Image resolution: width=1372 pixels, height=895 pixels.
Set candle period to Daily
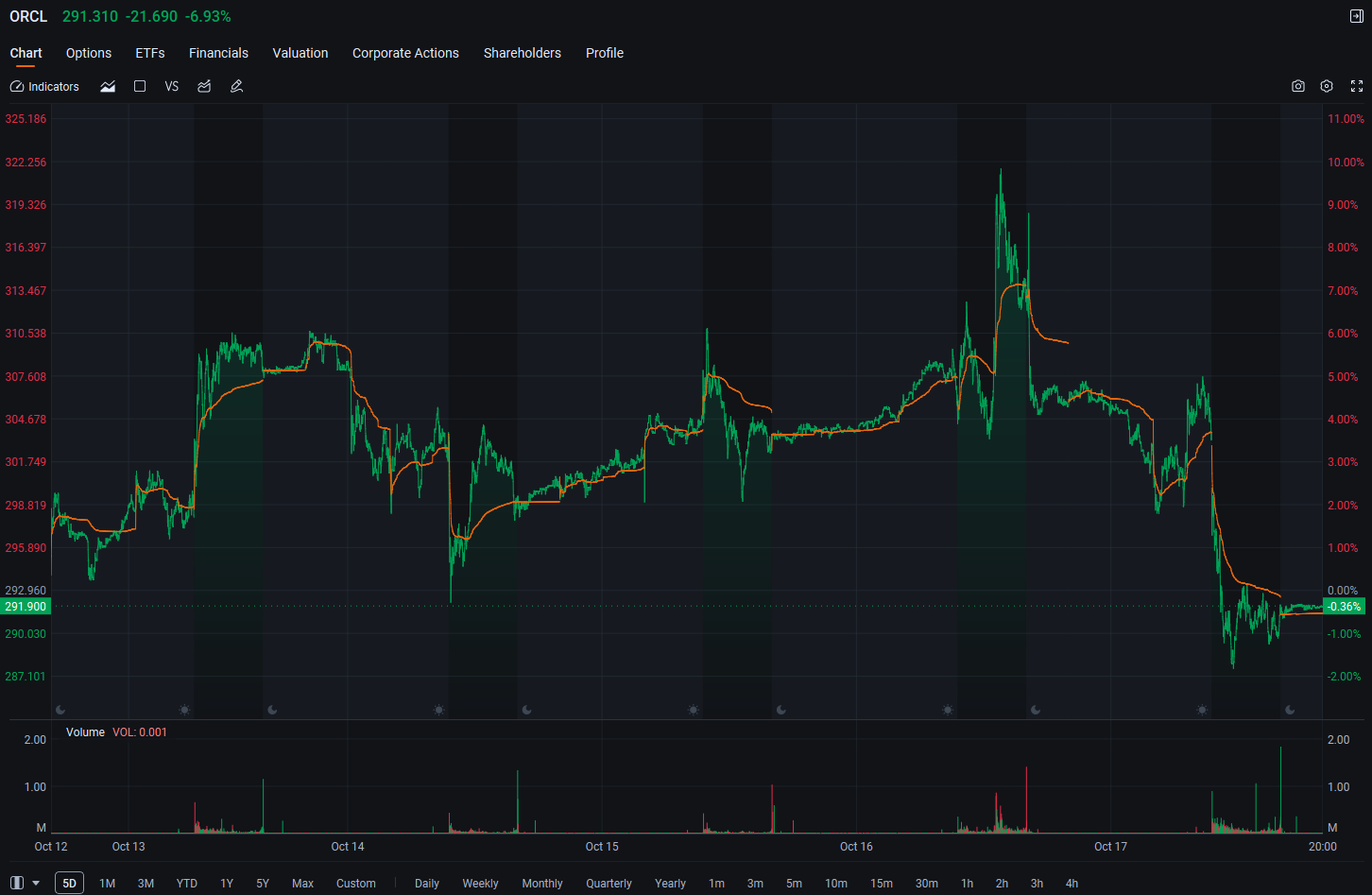coord(427,883)
